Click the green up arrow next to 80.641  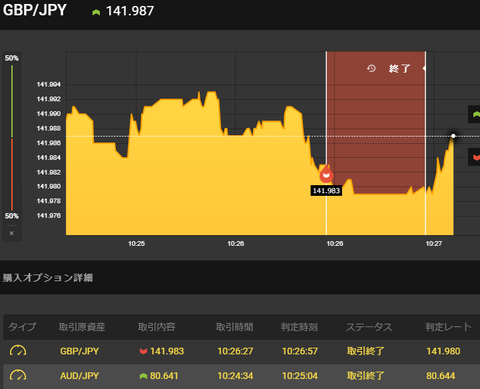click(143, 376)
